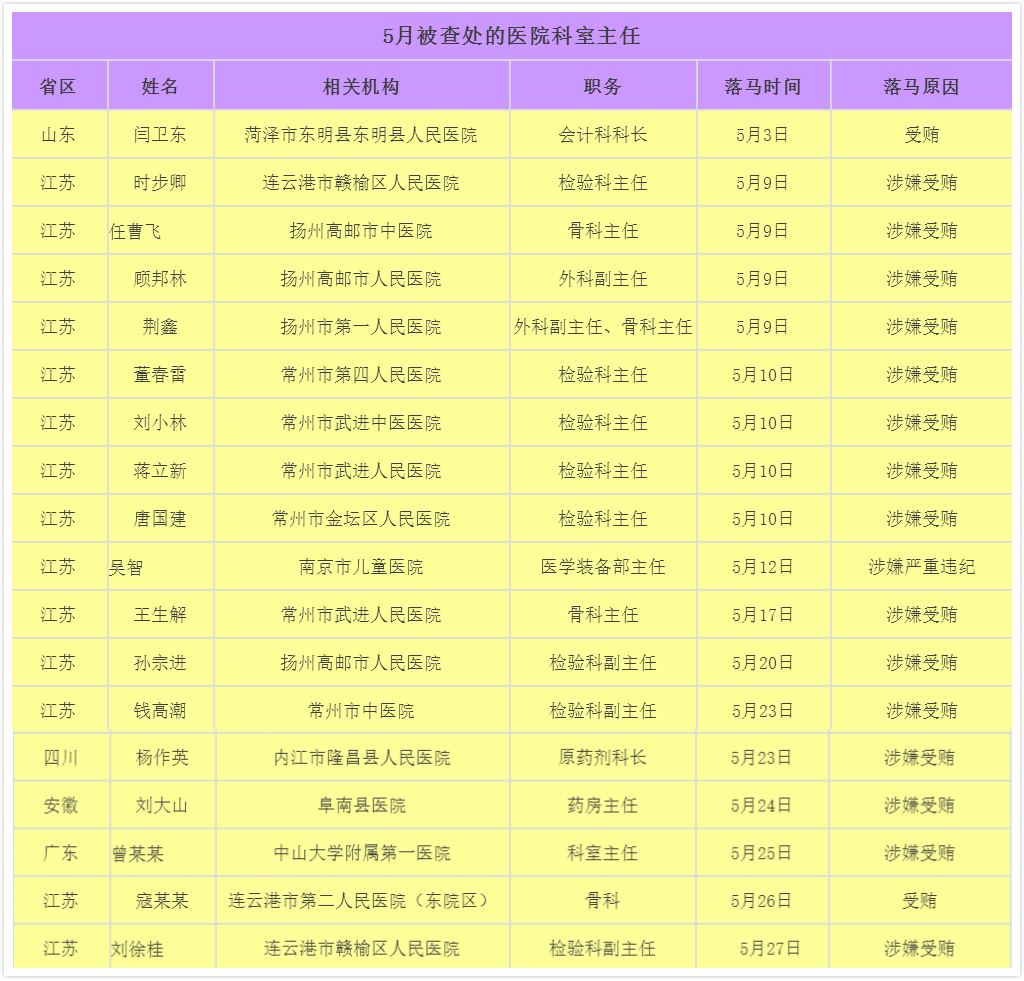Click the date 5月12日
The height and width of the screenshot is (981, 1024).
[x=762, y=567]
